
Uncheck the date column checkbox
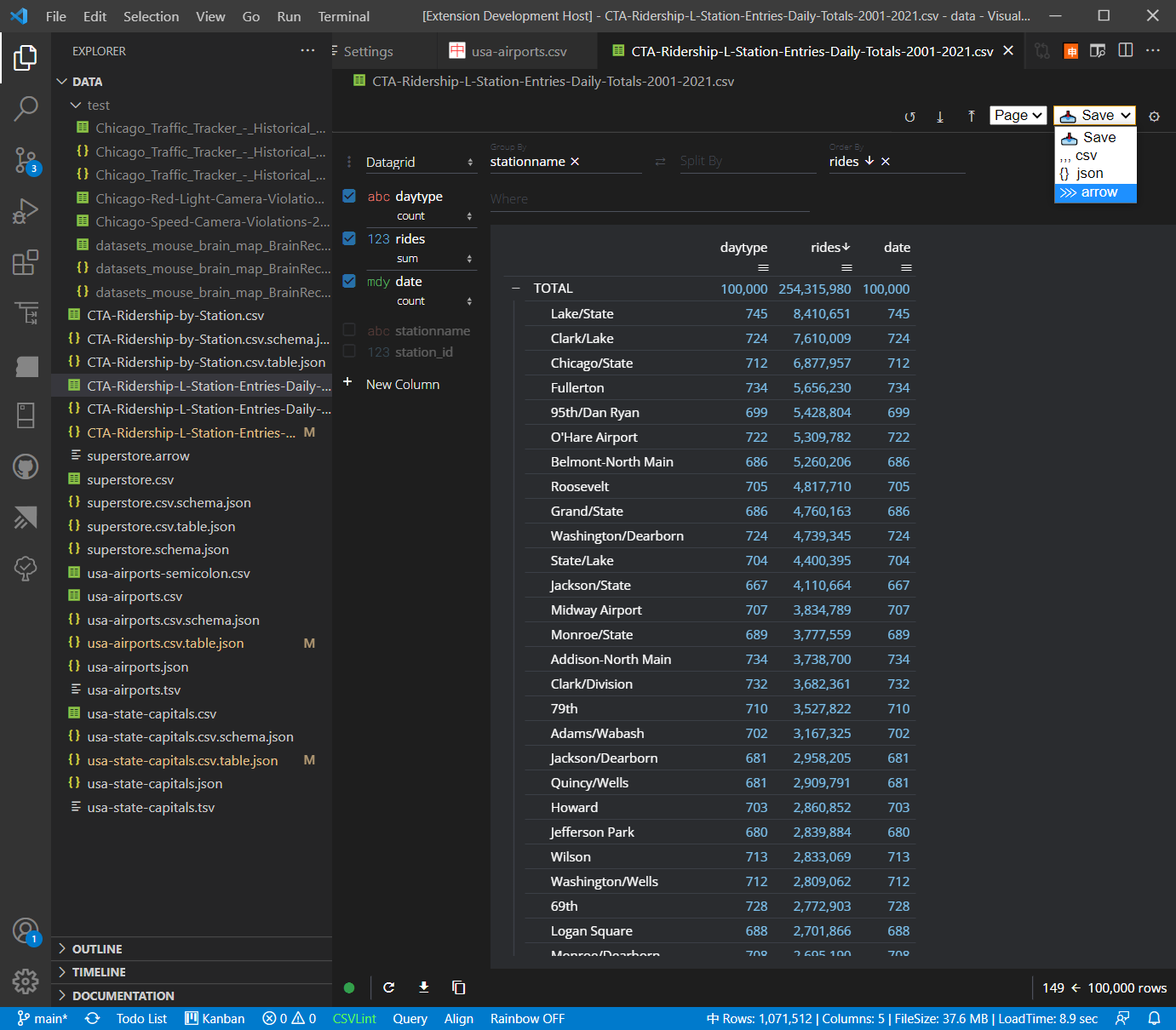[x=349, y=281]
